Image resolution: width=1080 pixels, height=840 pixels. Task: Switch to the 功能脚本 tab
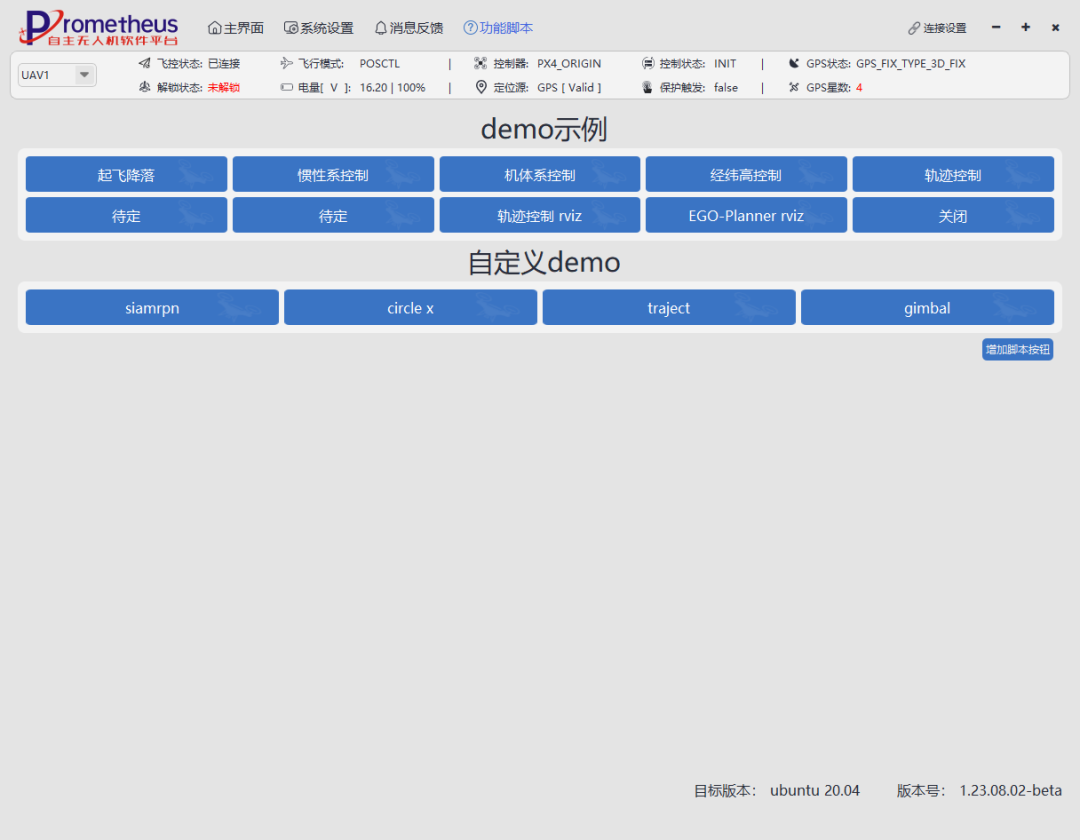click(498, 28)
